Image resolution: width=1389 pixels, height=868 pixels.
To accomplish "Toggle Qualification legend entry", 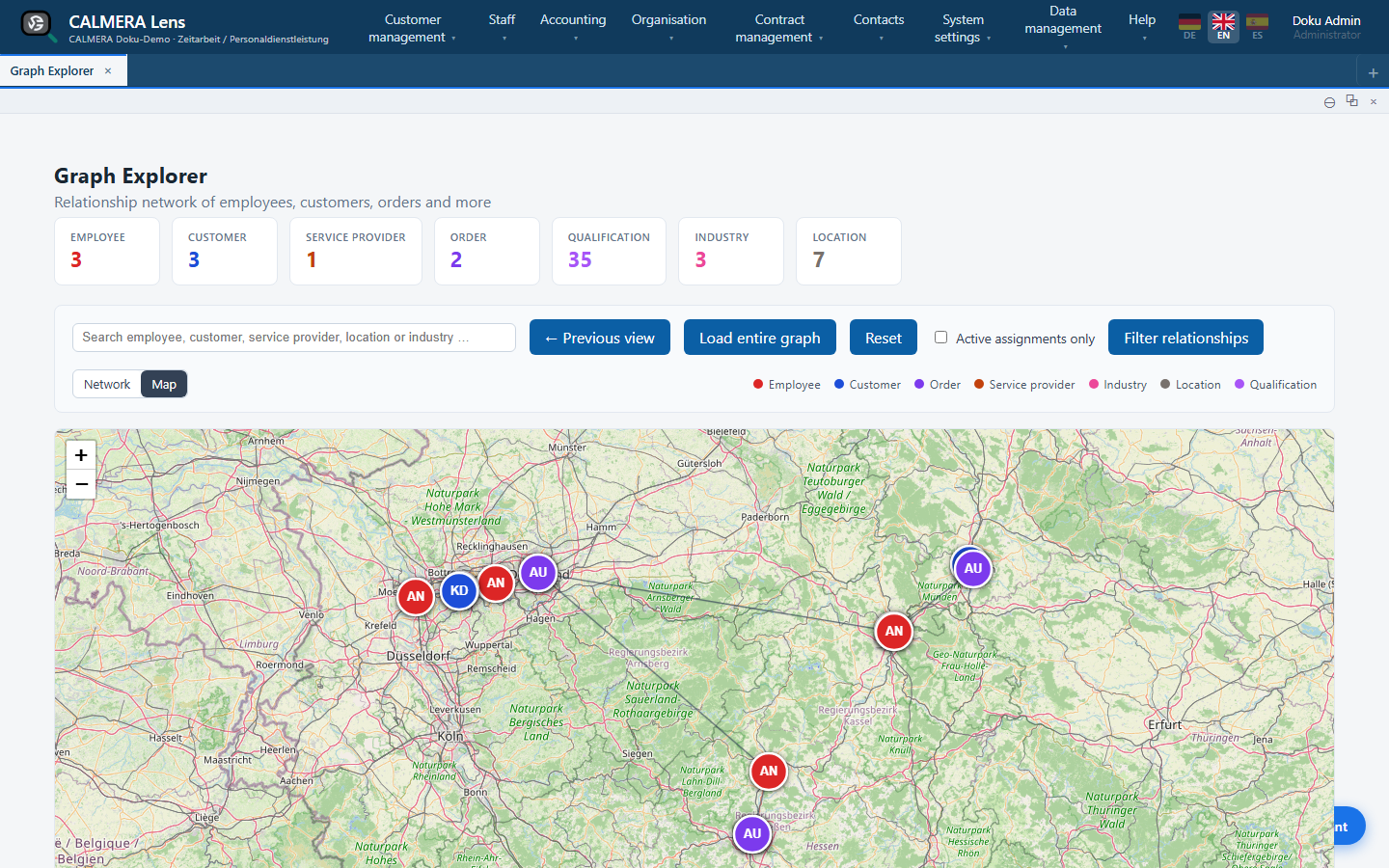I will coord(1275,384).
